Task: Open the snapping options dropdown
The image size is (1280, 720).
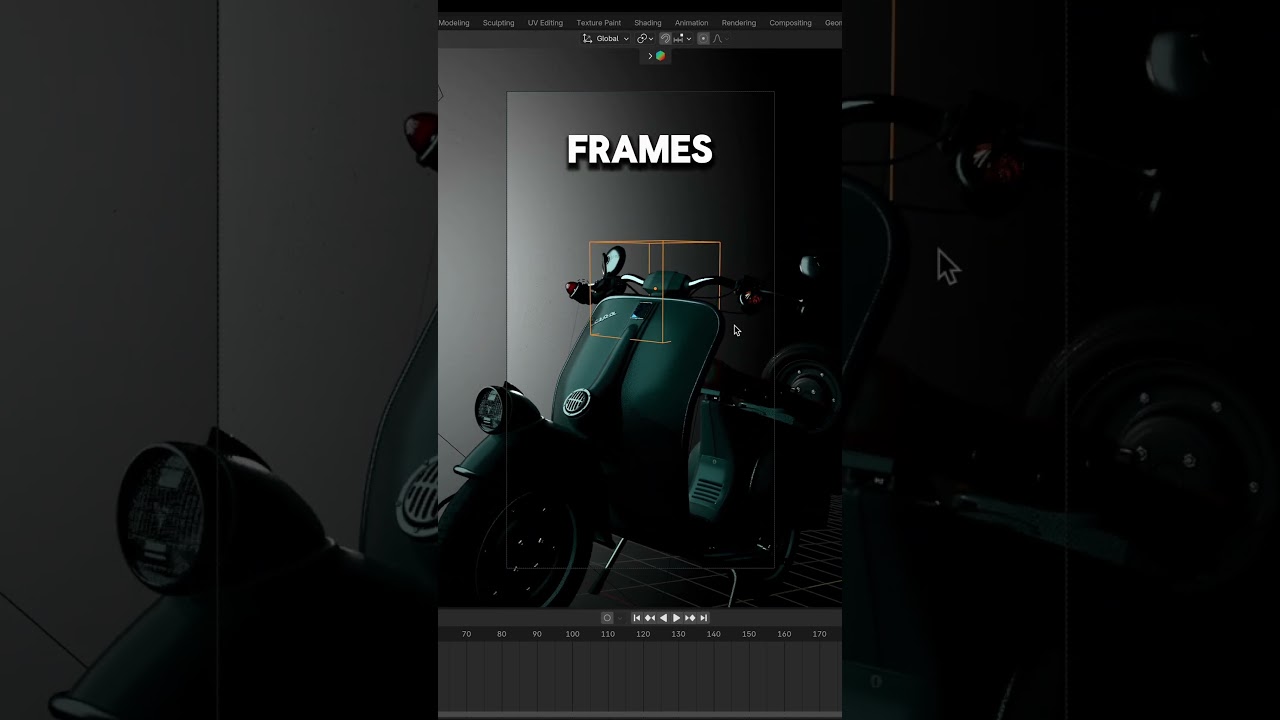Action: pyautogui.click(x=683, y=39)
